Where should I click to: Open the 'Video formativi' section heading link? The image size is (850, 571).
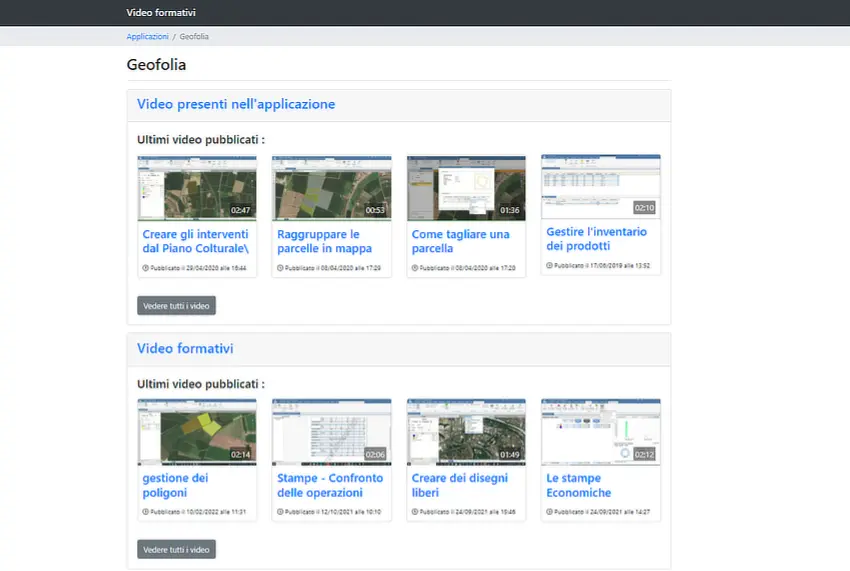click(x=185, y=348)
